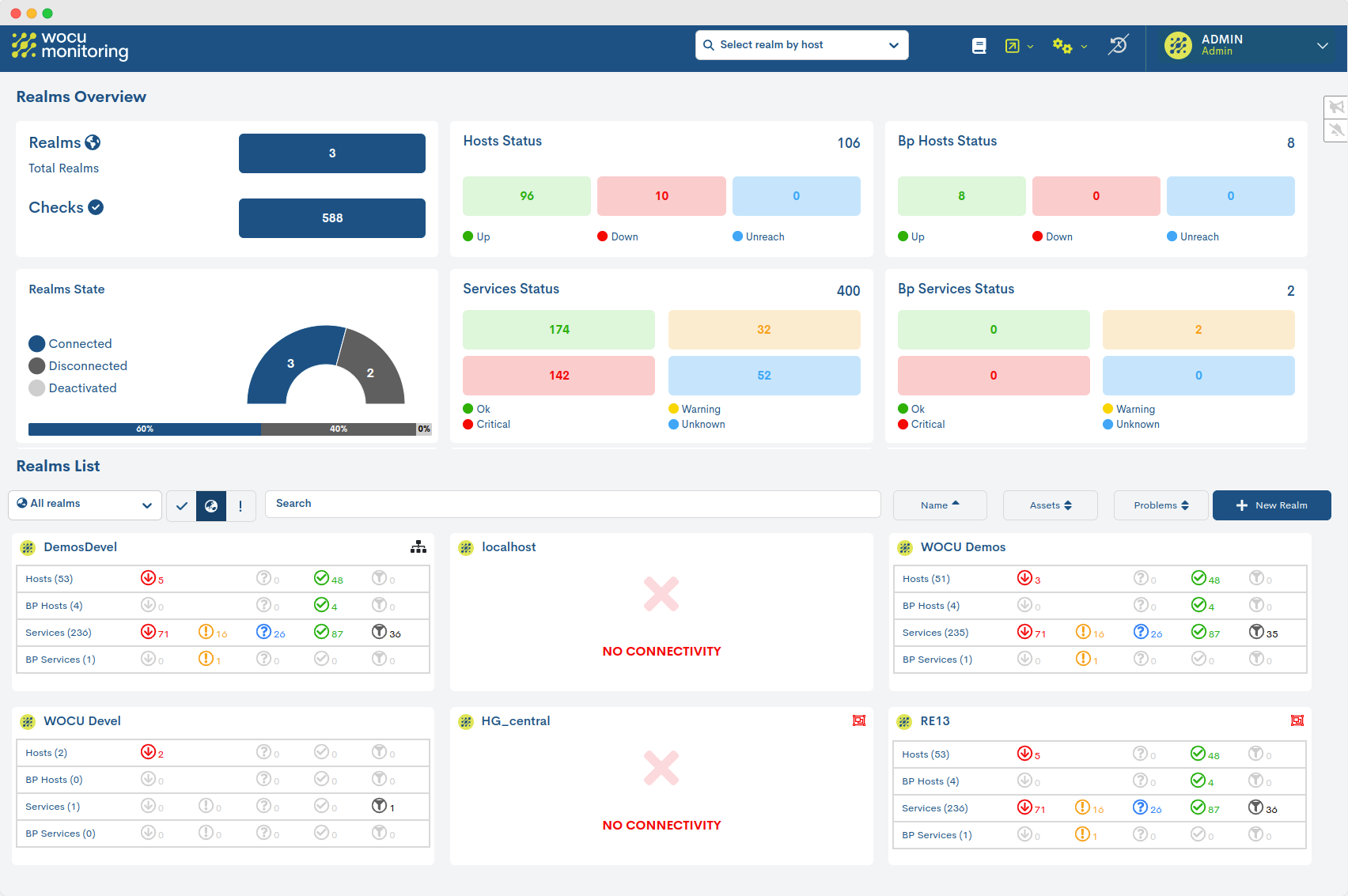Open the Select realm by host dropdown
This screenshot has height=896, width=1348.
802,45
